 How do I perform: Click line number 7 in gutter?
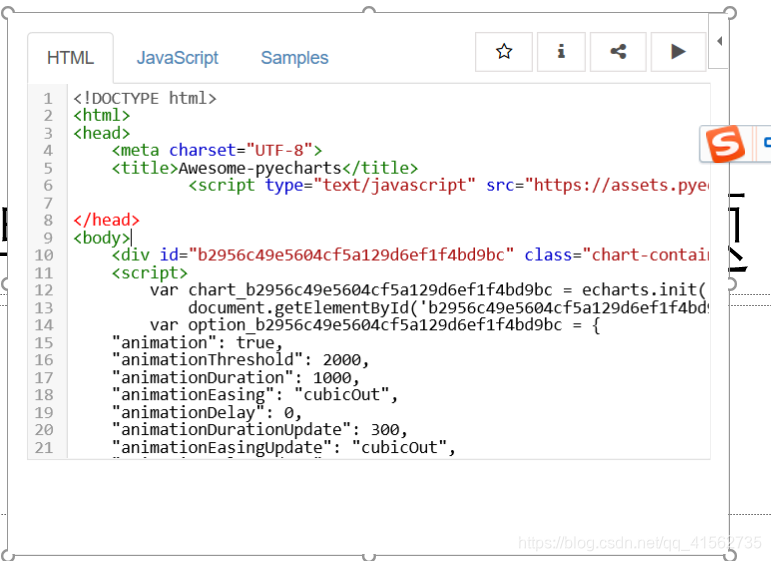[48, 203]
